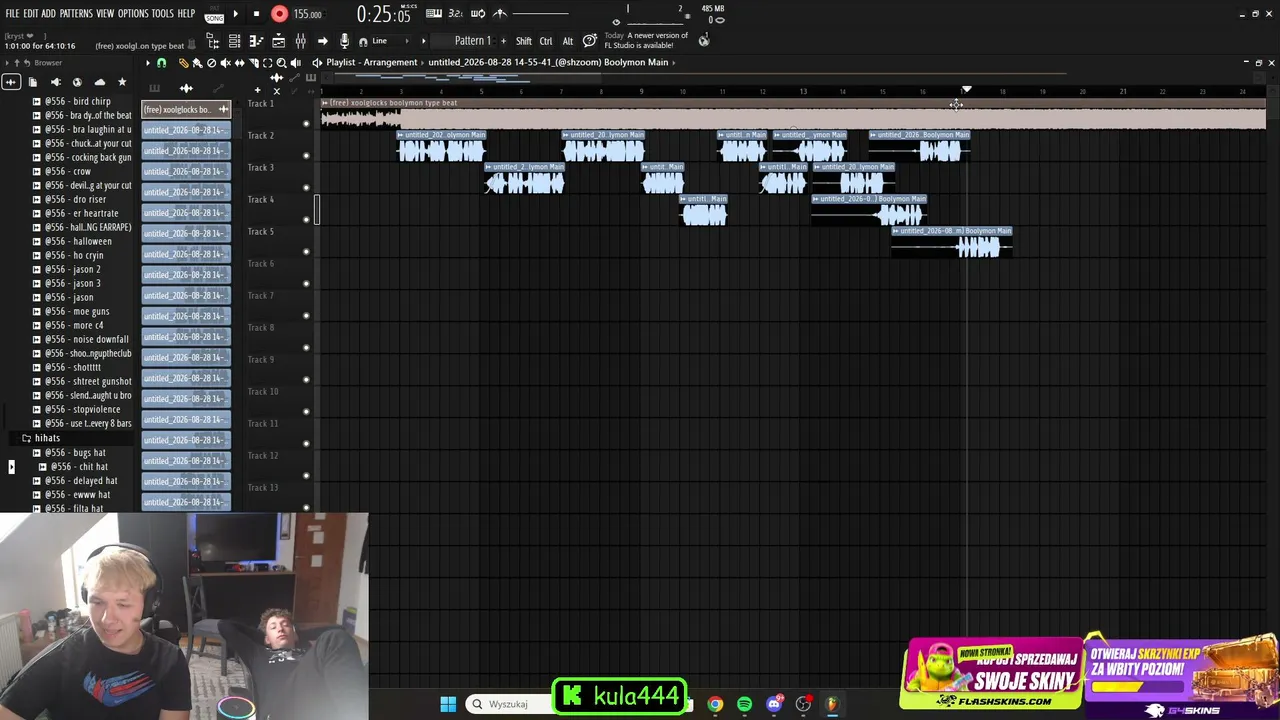Image resolution: width=1280 pixels, height=720 pixels.
Task: Click the microphone recording icon in toolbar
Action: coord(344,41)
